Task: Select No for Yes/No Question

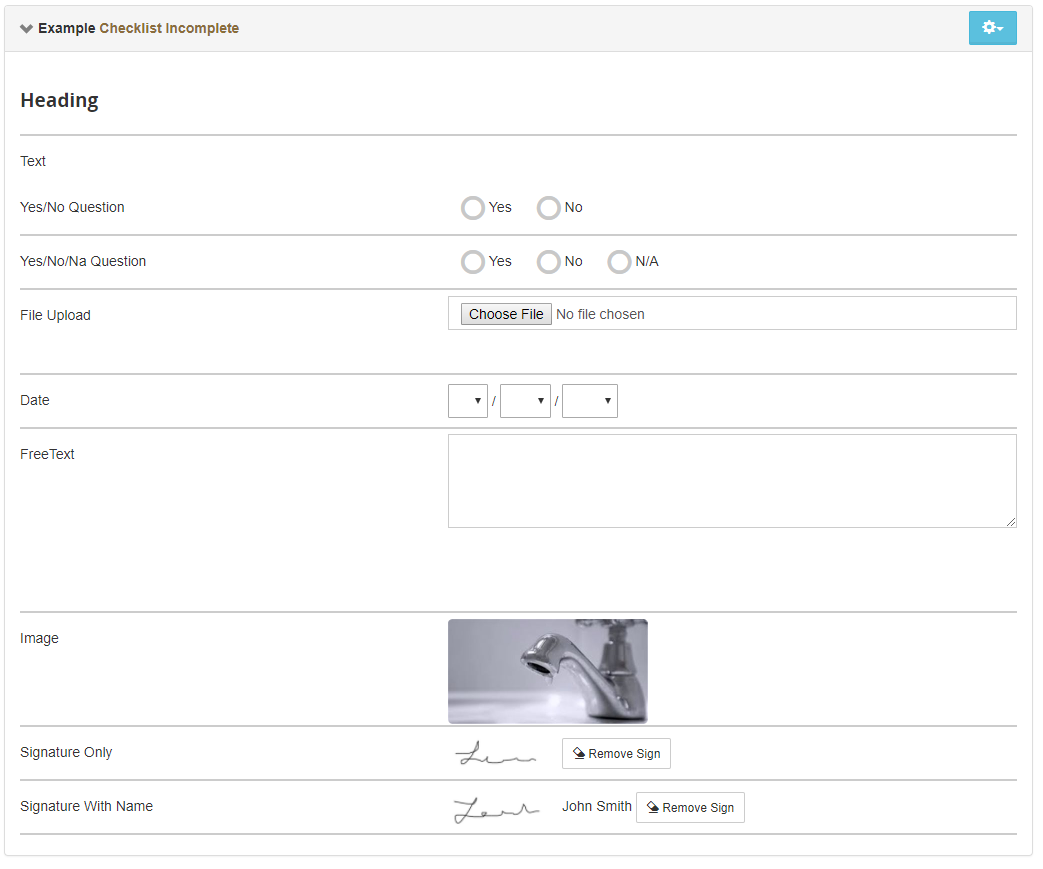Action: coord(548,208)
